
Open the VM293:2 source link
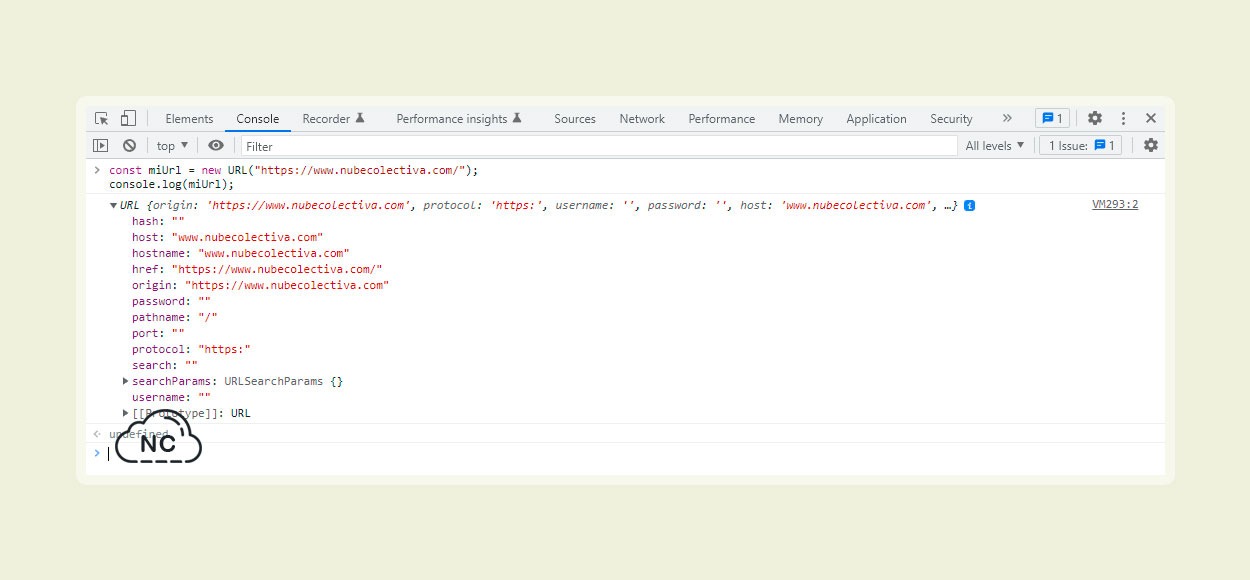point(1115,205)
